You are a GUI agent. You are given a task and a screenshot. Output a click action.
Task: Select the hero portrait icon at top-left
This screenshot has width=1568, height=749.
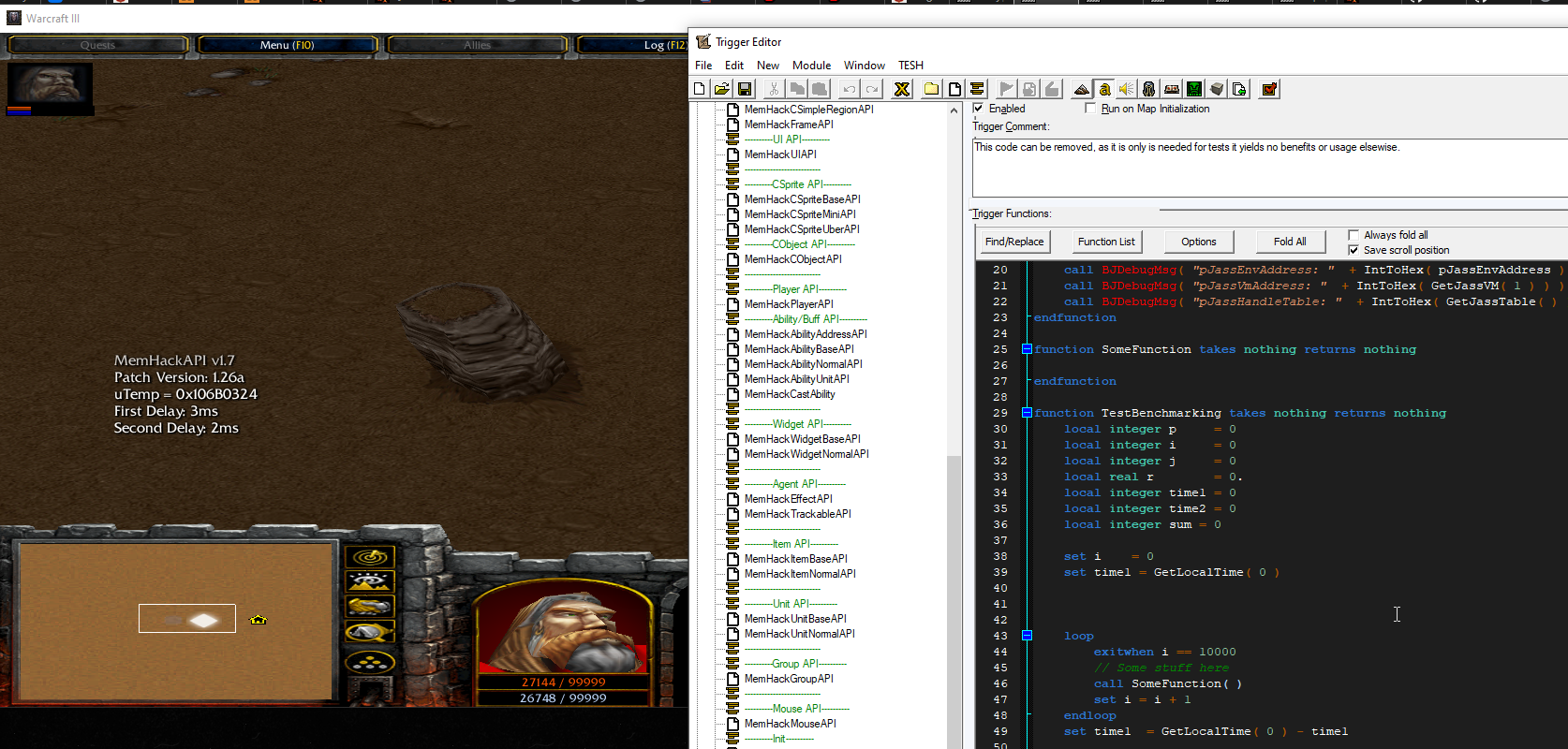[x=50, y=85]
